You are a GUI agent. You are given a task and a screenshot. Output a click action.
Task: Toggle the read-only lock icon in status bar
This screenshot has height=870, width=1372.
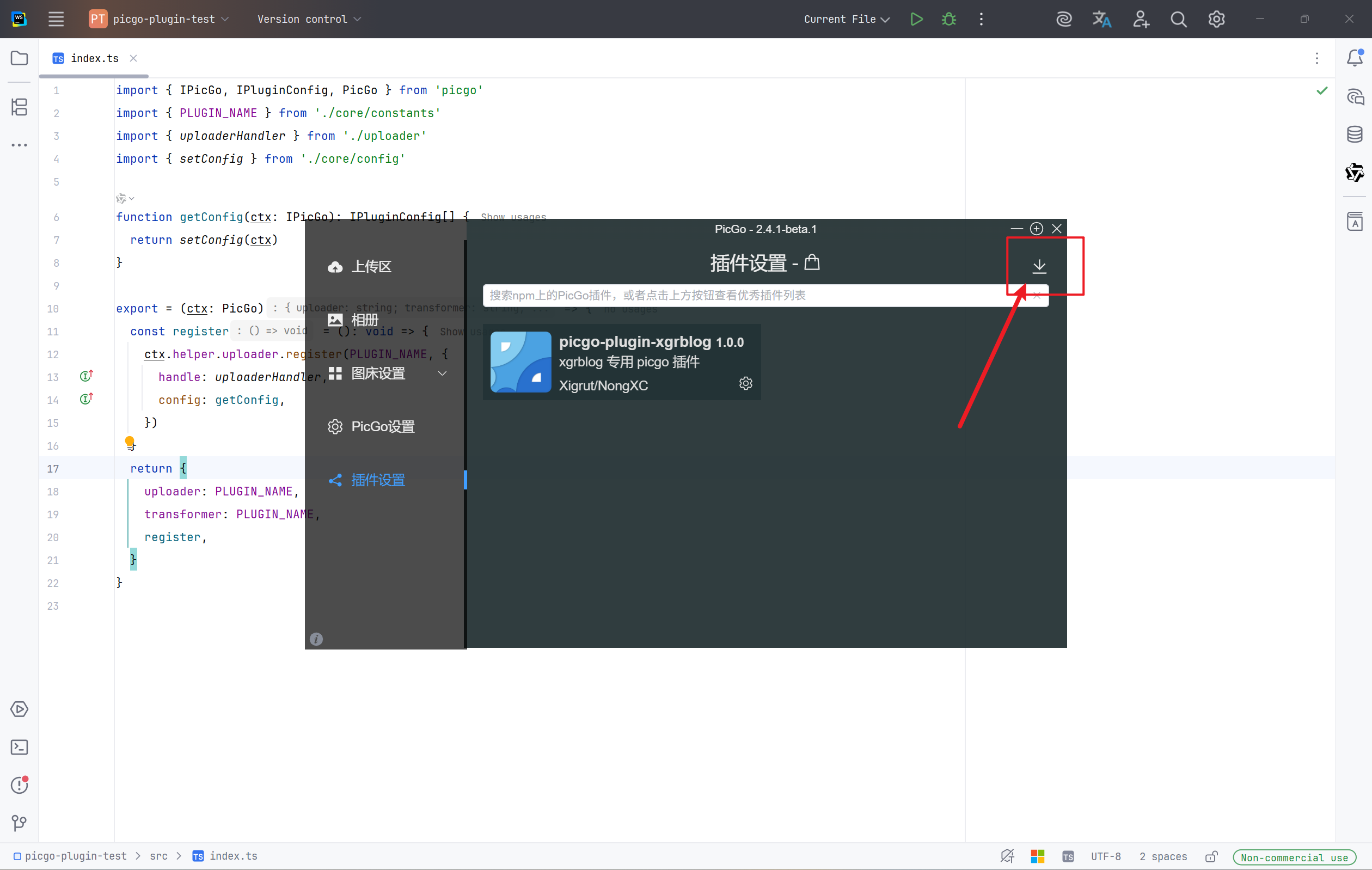point(1211,856)
